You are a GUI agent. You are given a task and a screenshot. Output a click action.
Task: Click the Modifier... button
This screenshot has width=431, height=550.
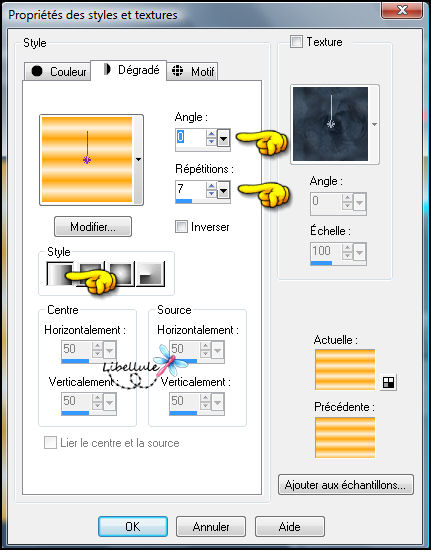[93, 227]
